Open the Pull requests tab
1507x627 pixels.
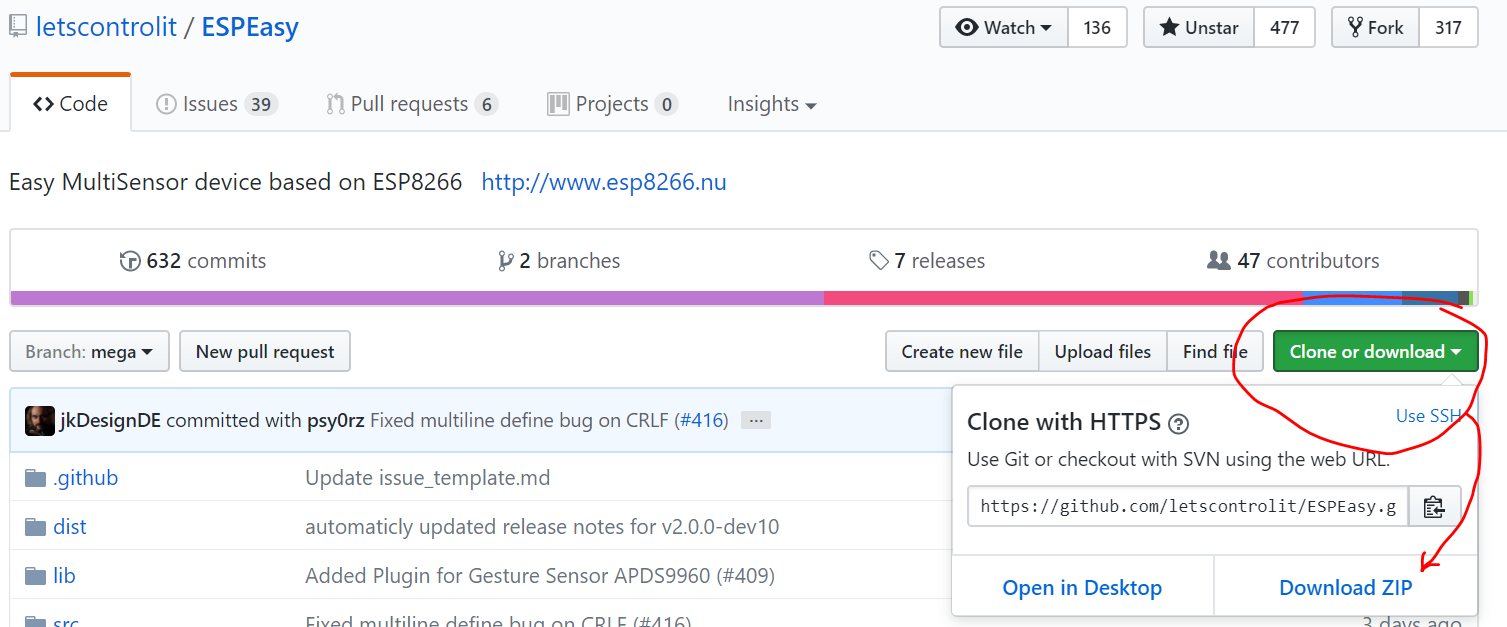pyautogui.click(x=412, y=104)
